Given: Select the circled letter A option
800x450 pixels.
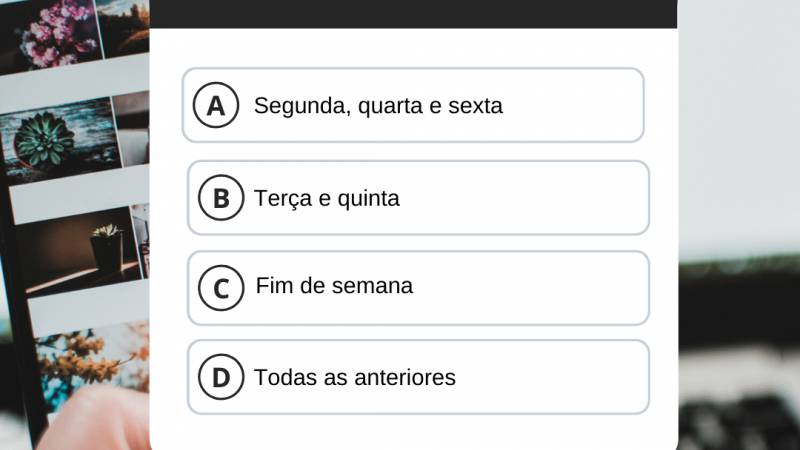Looking at the screenshot, I should pos(216,105).
